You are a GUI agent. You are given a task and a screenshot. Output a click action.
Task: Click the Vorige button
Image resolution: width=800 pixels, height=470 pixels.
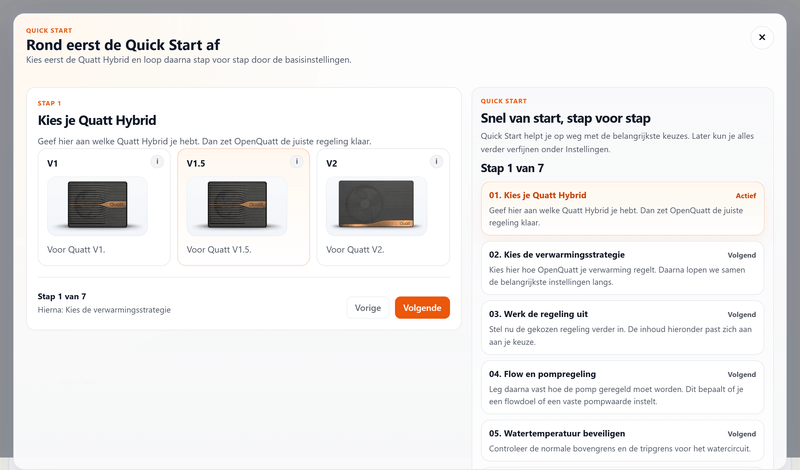tap(368, 308)
